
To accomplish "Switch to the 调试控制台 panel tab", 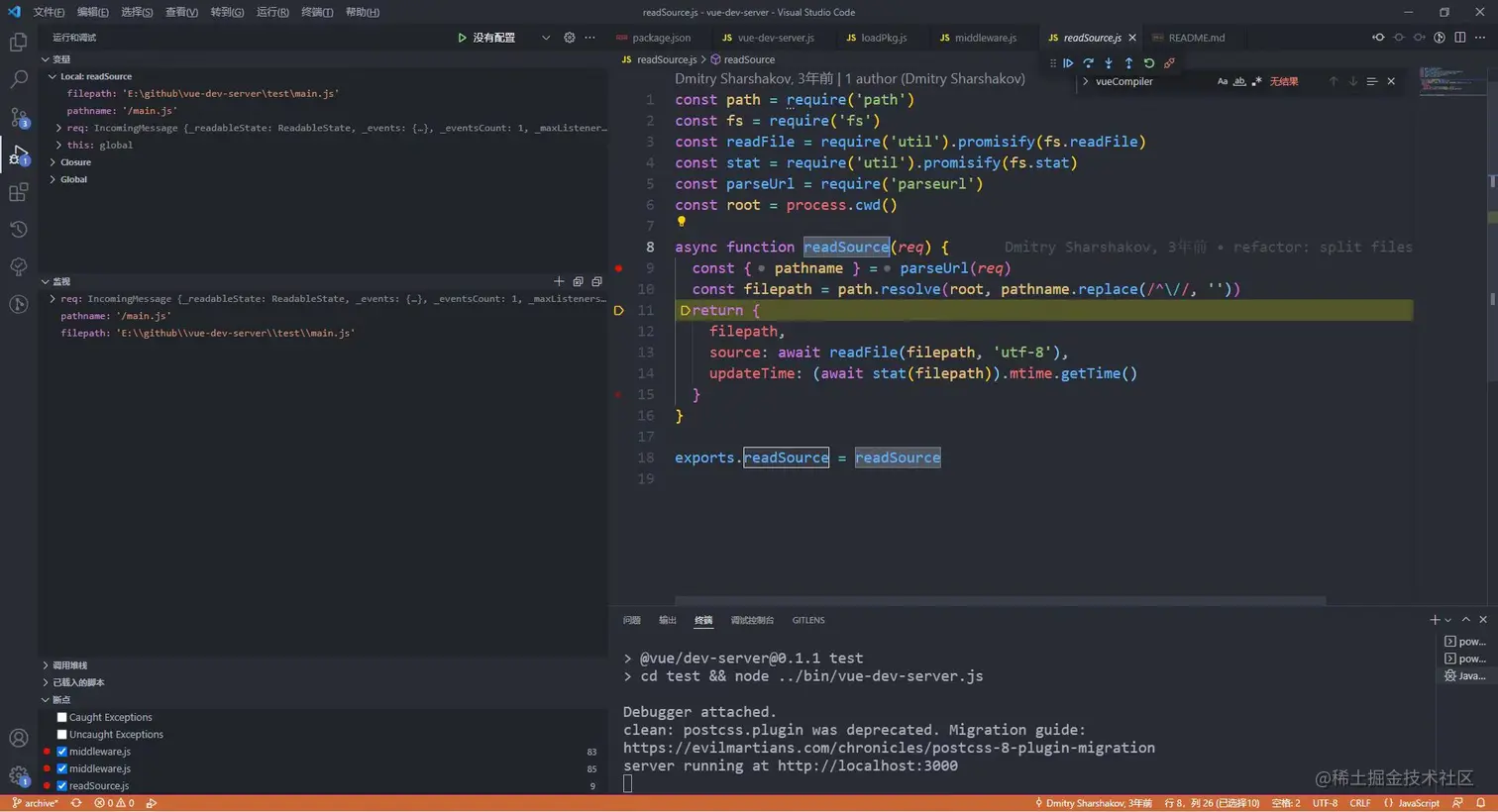I will tap(752, 620).
